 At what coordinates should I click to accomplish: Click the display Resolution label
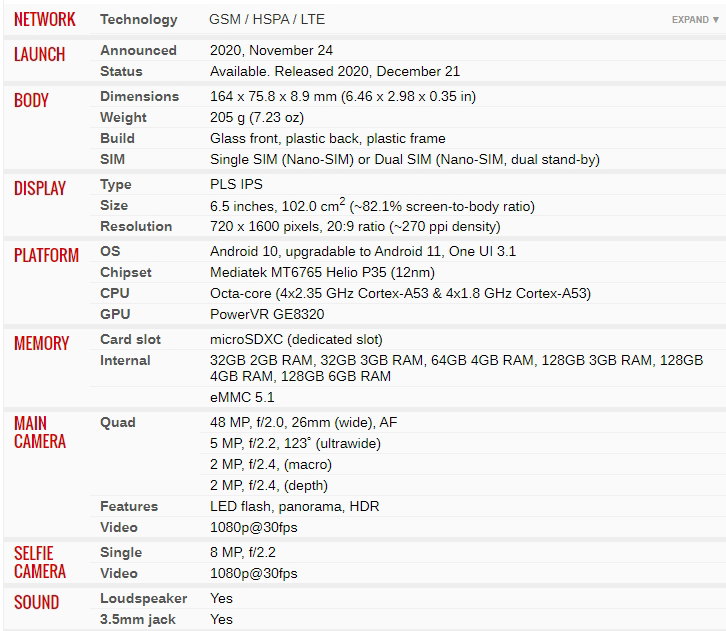point(136,226)
